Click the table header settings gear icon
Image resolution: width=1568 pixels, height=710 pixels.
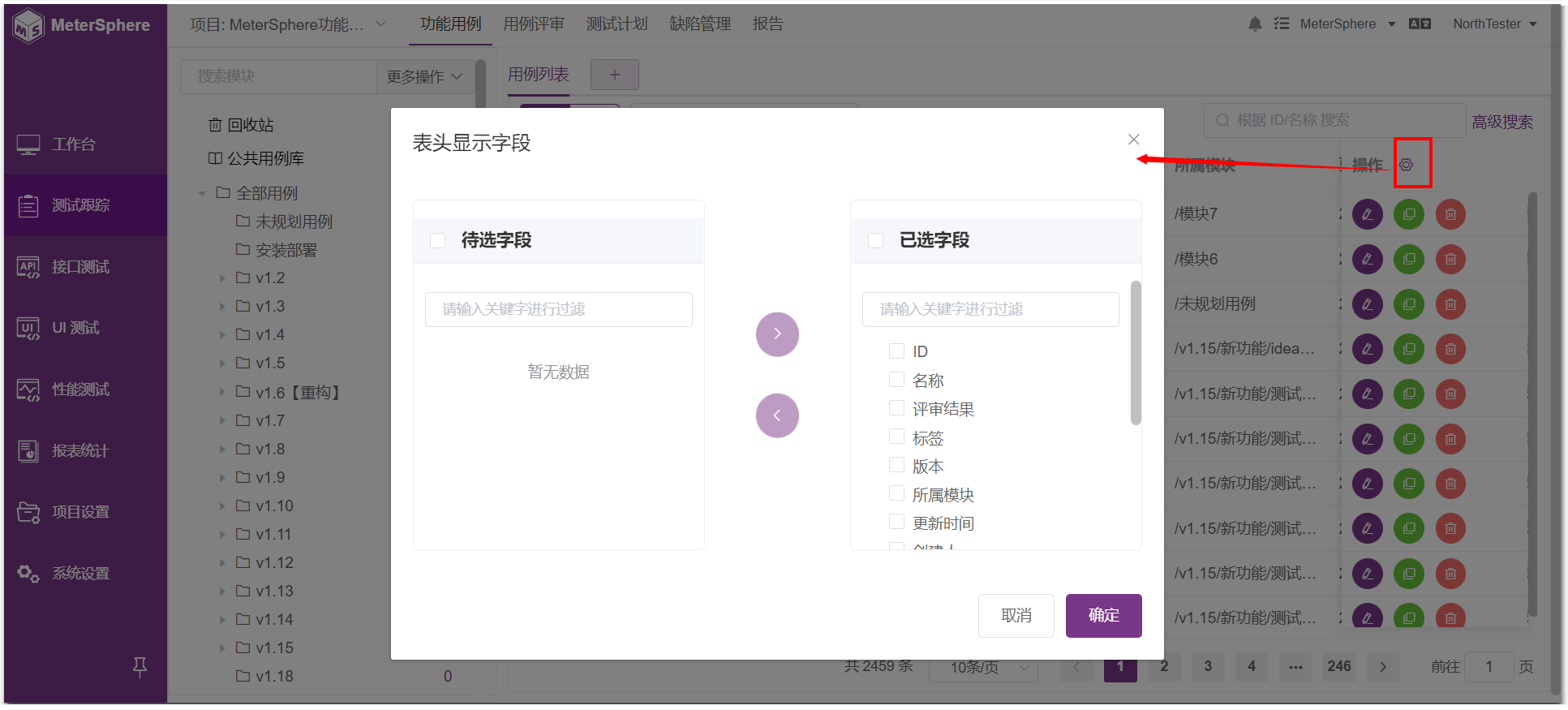(x=1407, y=165)
